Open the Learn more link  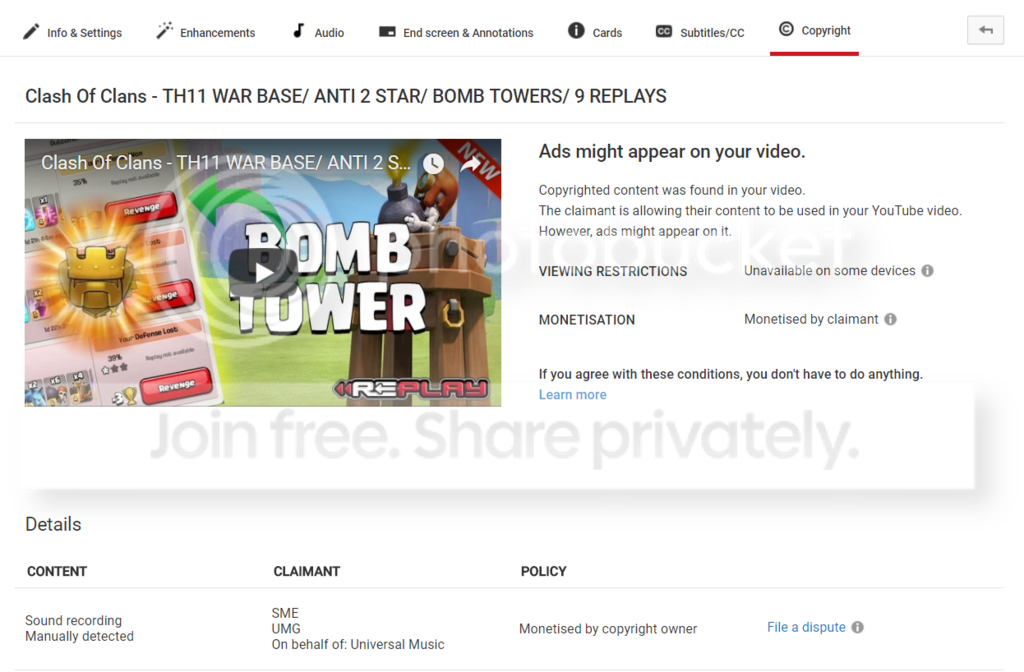click(x=572, y=395)
